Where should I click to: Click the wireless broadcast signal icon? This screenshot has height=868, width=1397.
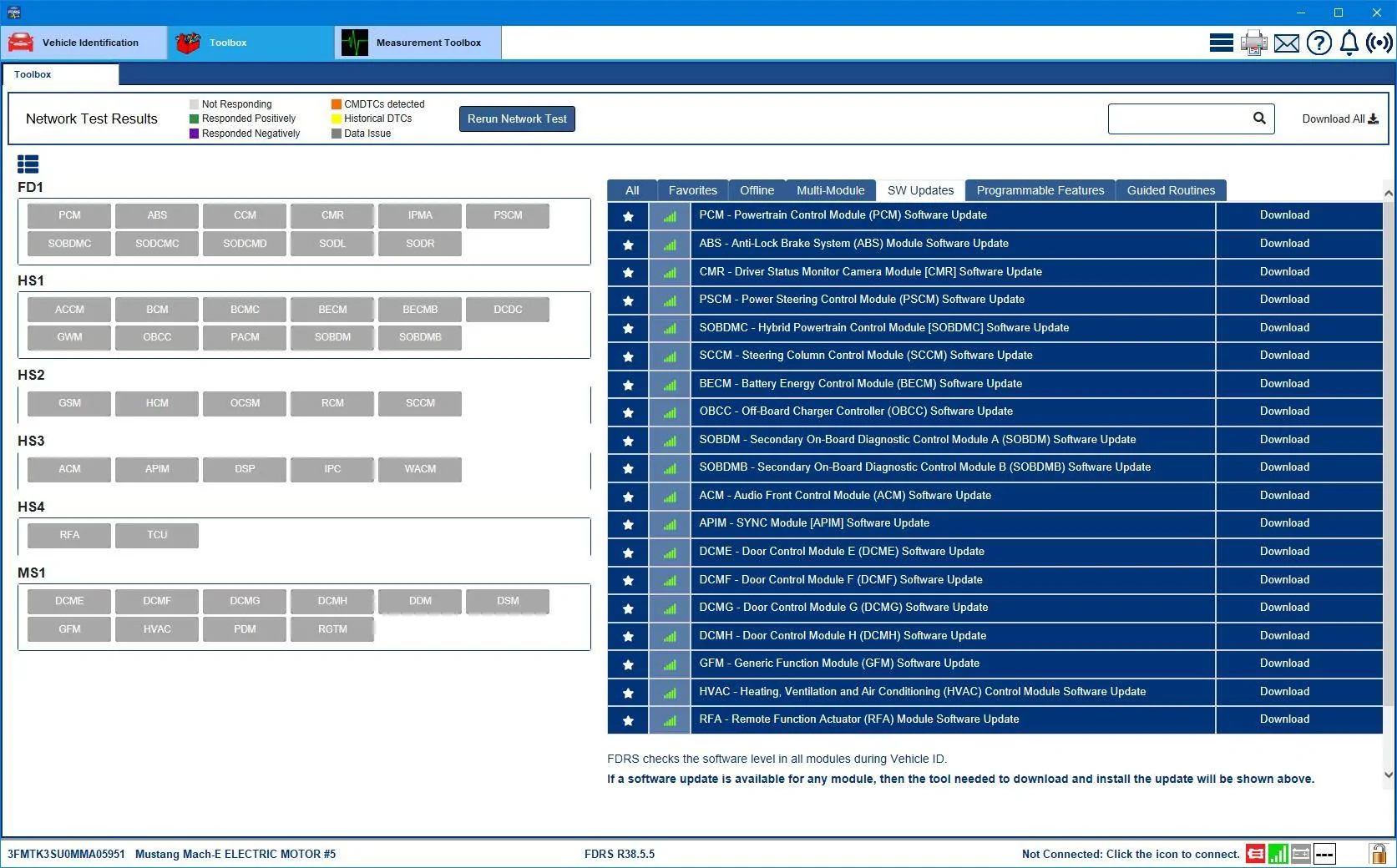point(1379,43)
